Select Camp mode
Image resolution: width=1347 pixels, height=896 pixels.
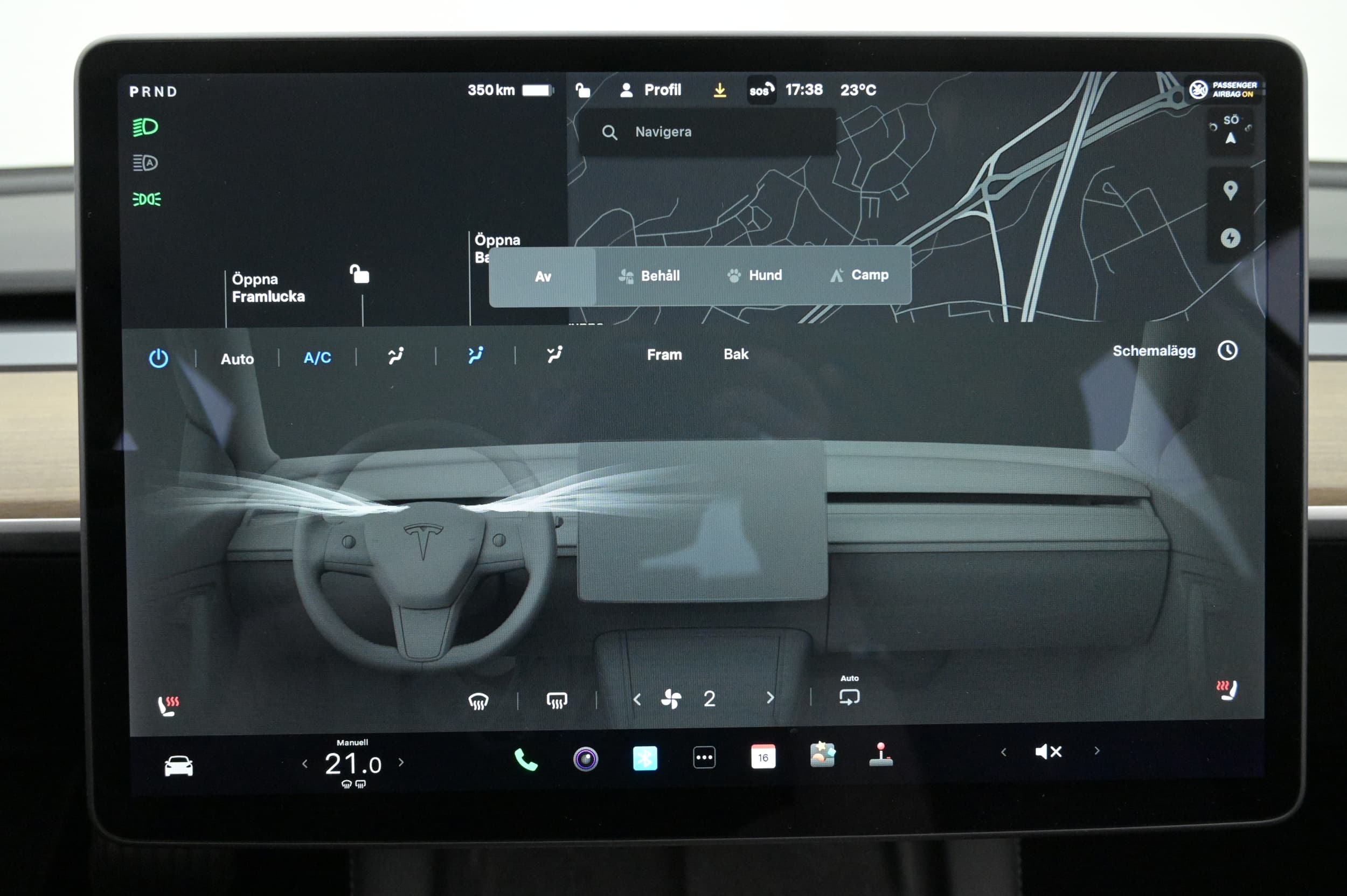pyautogui.click(x=859, y=275)
